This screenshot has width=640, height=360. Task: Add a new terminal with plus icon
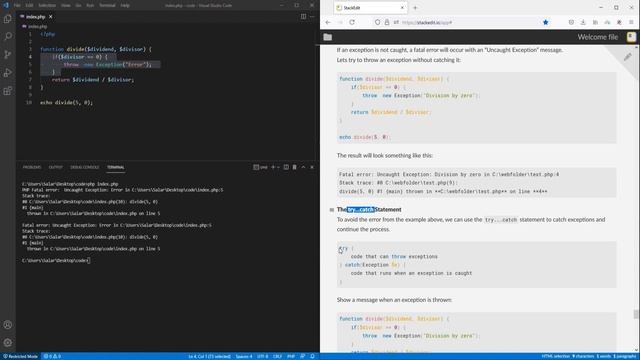coord(273,167)
